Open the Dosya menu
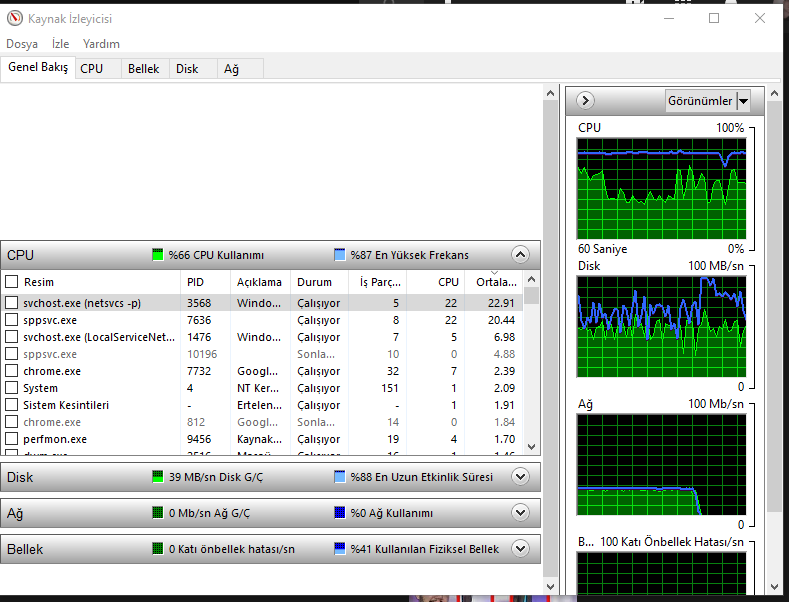 pos(22,44)
